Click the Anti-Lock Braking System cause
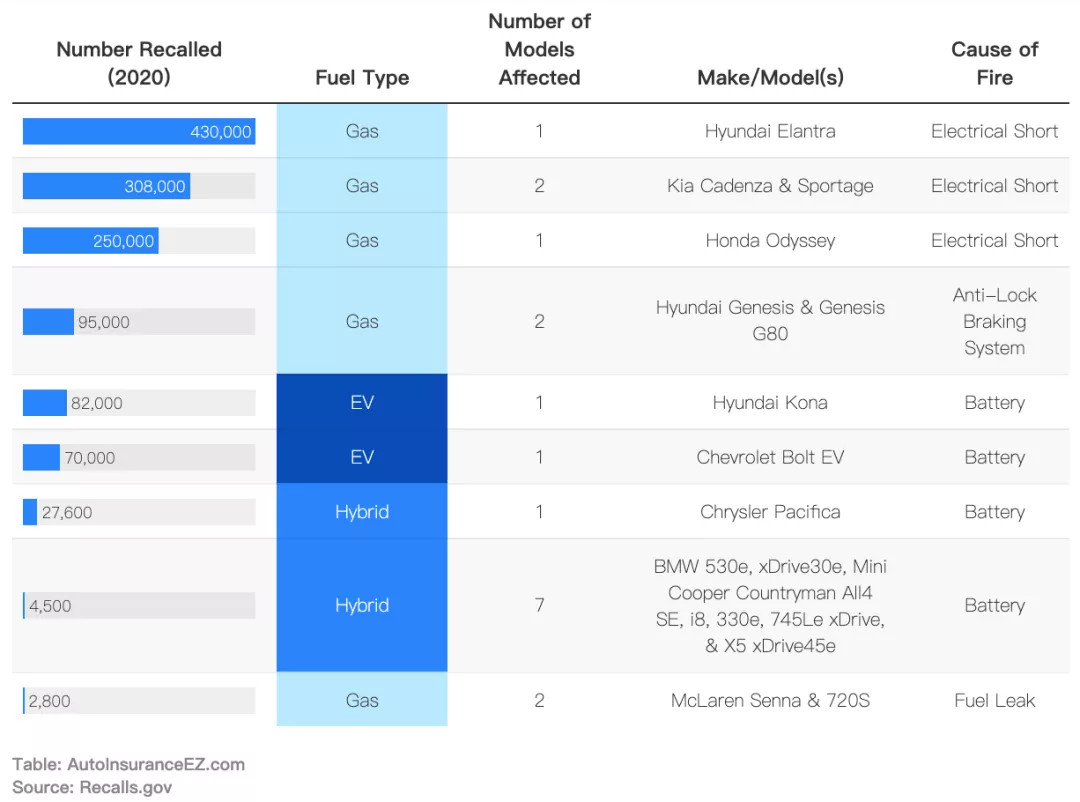This screenshot has width=1080, height=802. [994, 321]
